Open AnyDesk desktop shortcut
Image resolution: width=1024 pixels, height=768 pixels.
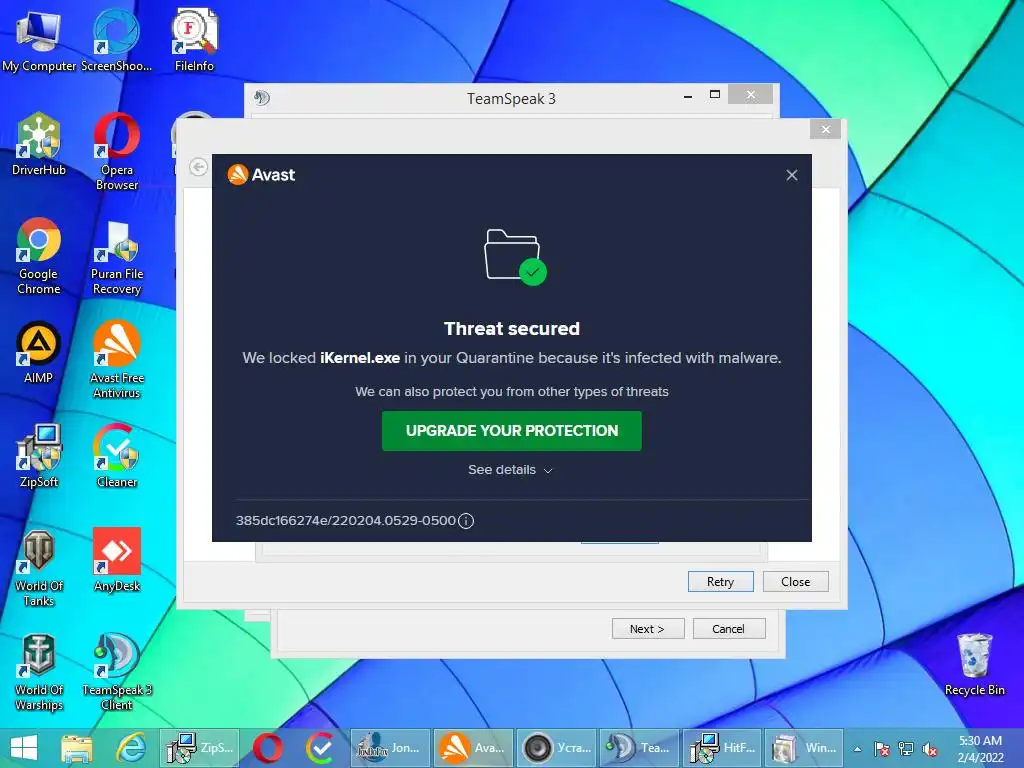tap(116, 560)
